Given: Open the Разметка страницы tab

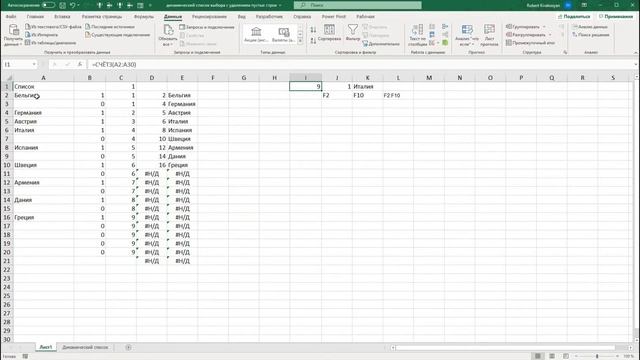Looking at the screenshot, I should point(102,17).
